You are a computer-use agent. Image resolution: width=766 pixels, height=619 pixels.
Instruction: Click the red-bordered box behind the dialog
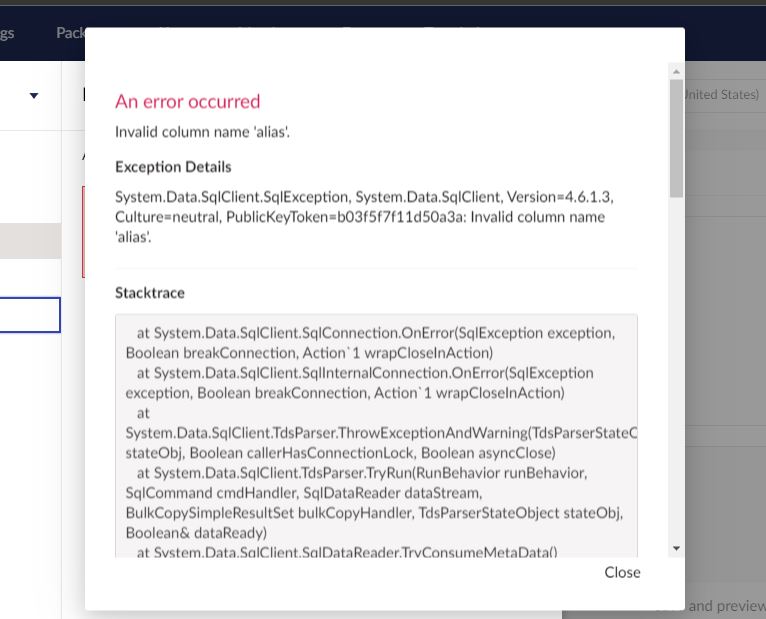83,231
